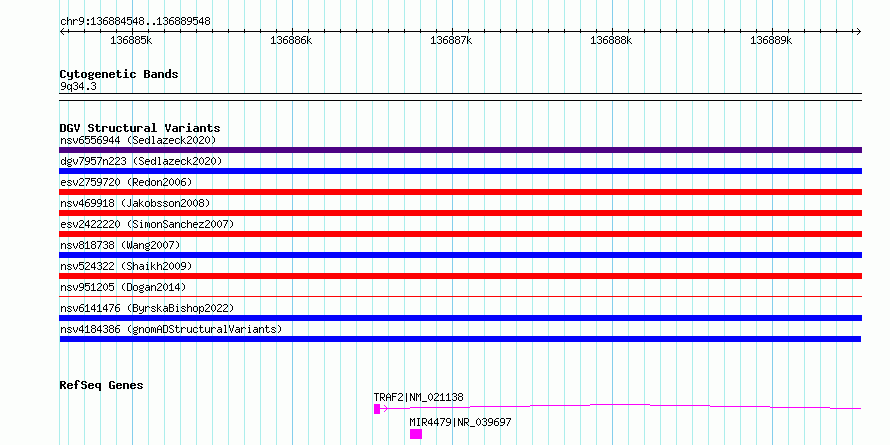Open the nsv6141476 (ByrskaBishop2022) label
This screenshot has height=445, width=890.
click(146, 308)
